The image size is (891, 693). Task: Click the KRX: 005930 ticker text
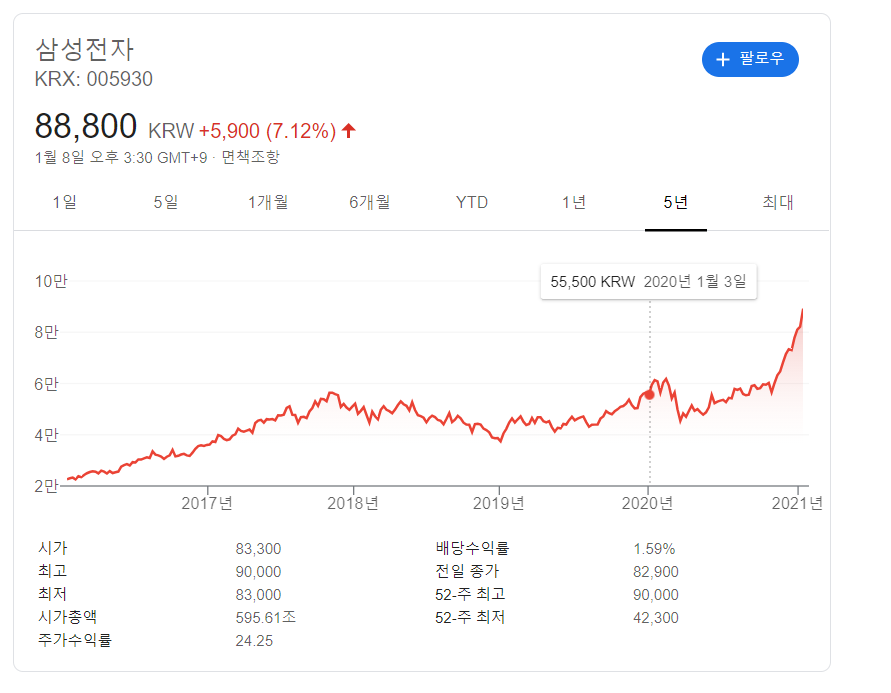coord(94,79)
